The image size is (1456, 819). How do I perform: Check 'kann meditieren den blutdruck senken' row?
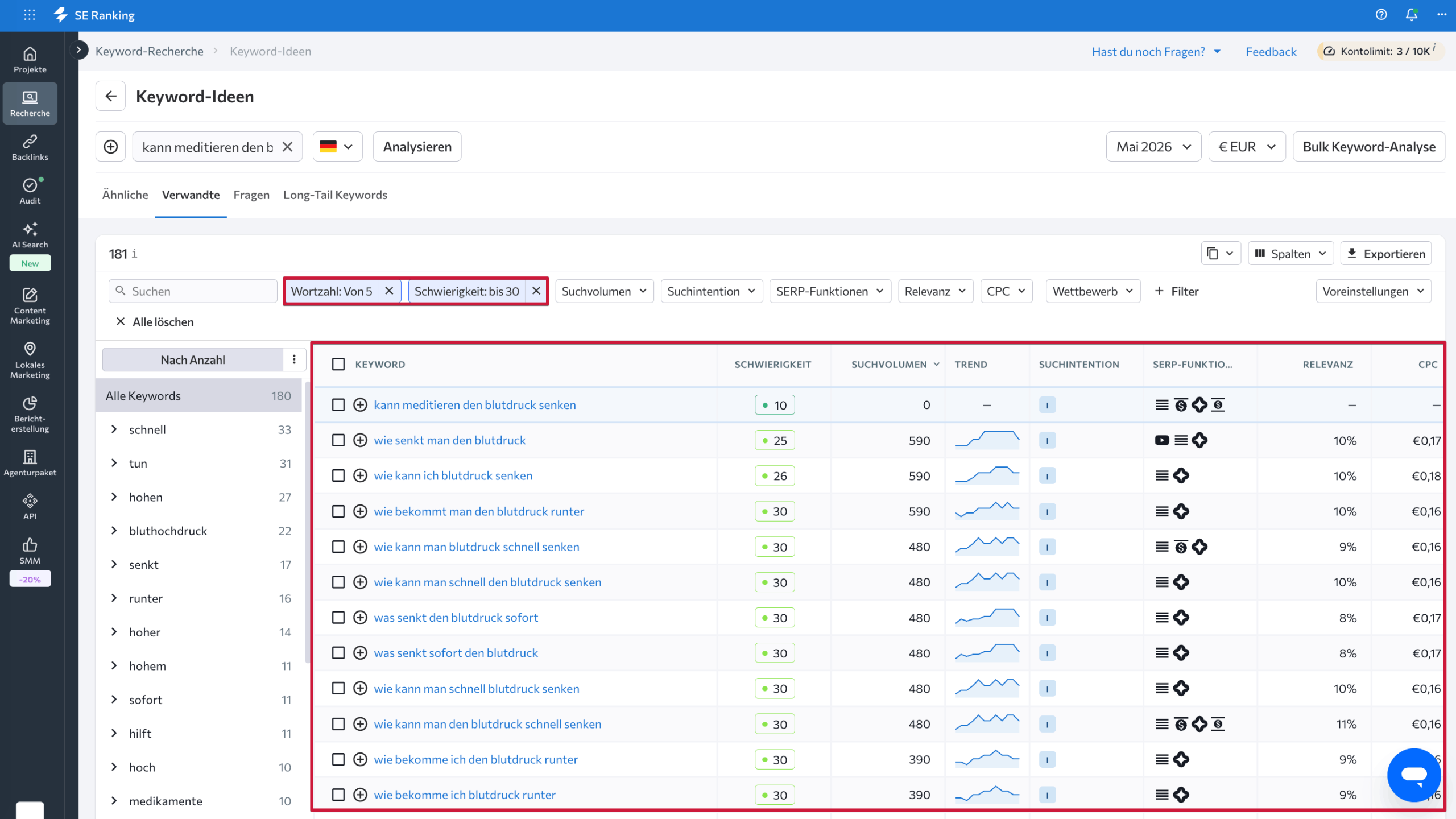338,405
